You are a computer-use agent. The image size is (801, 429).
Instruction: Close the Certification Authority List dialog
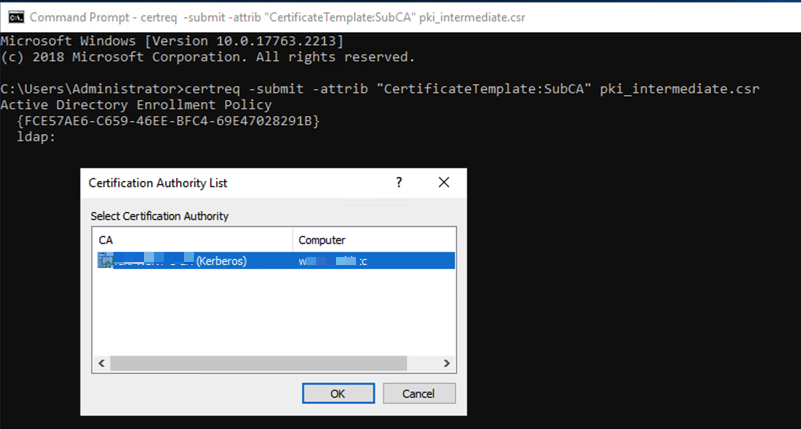pyautogui.click(x=444, y=183)
